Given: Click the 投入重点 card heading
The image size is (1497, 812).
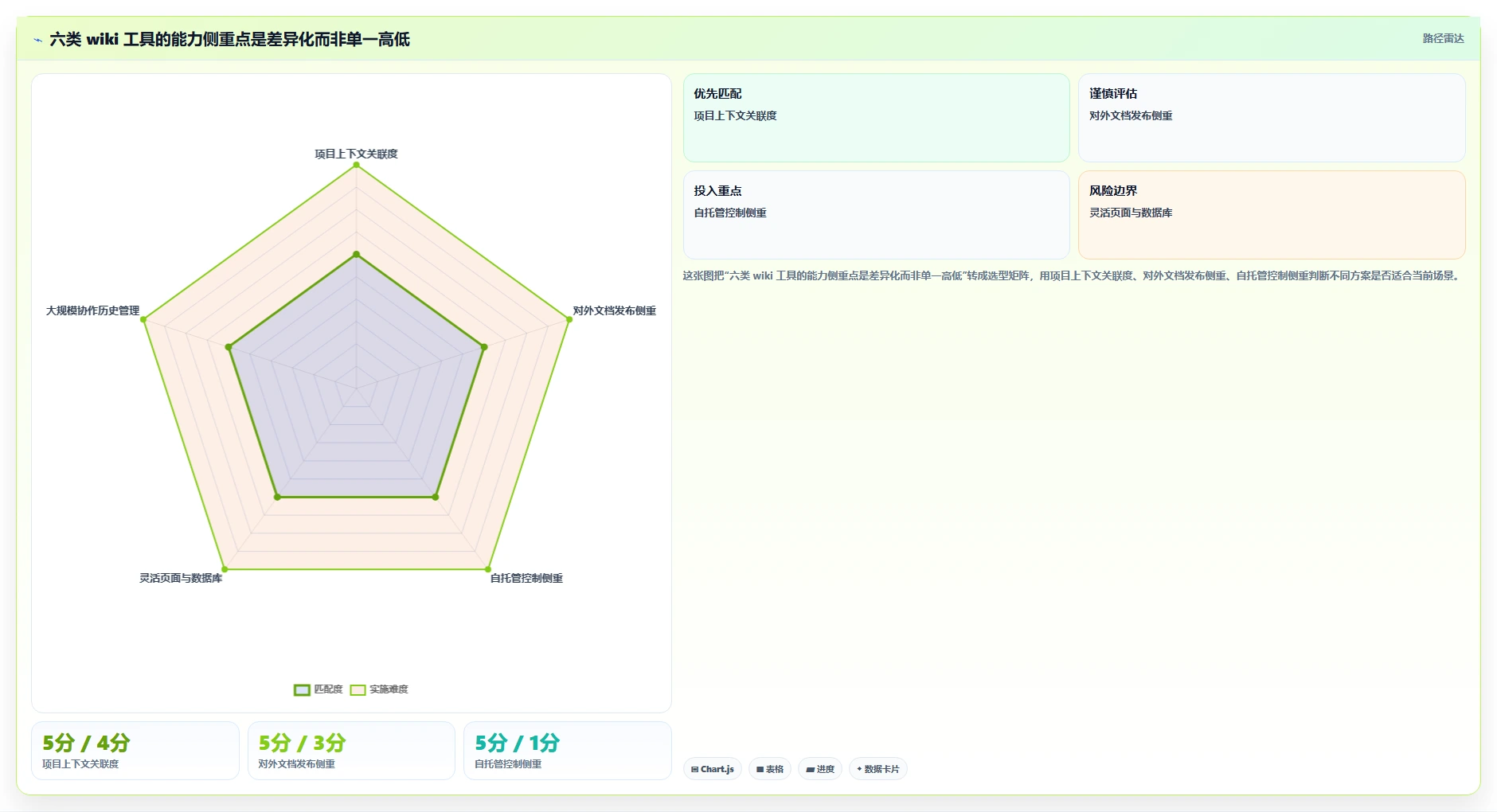Looking at the screenshot, I should click(x=717, y=190).
